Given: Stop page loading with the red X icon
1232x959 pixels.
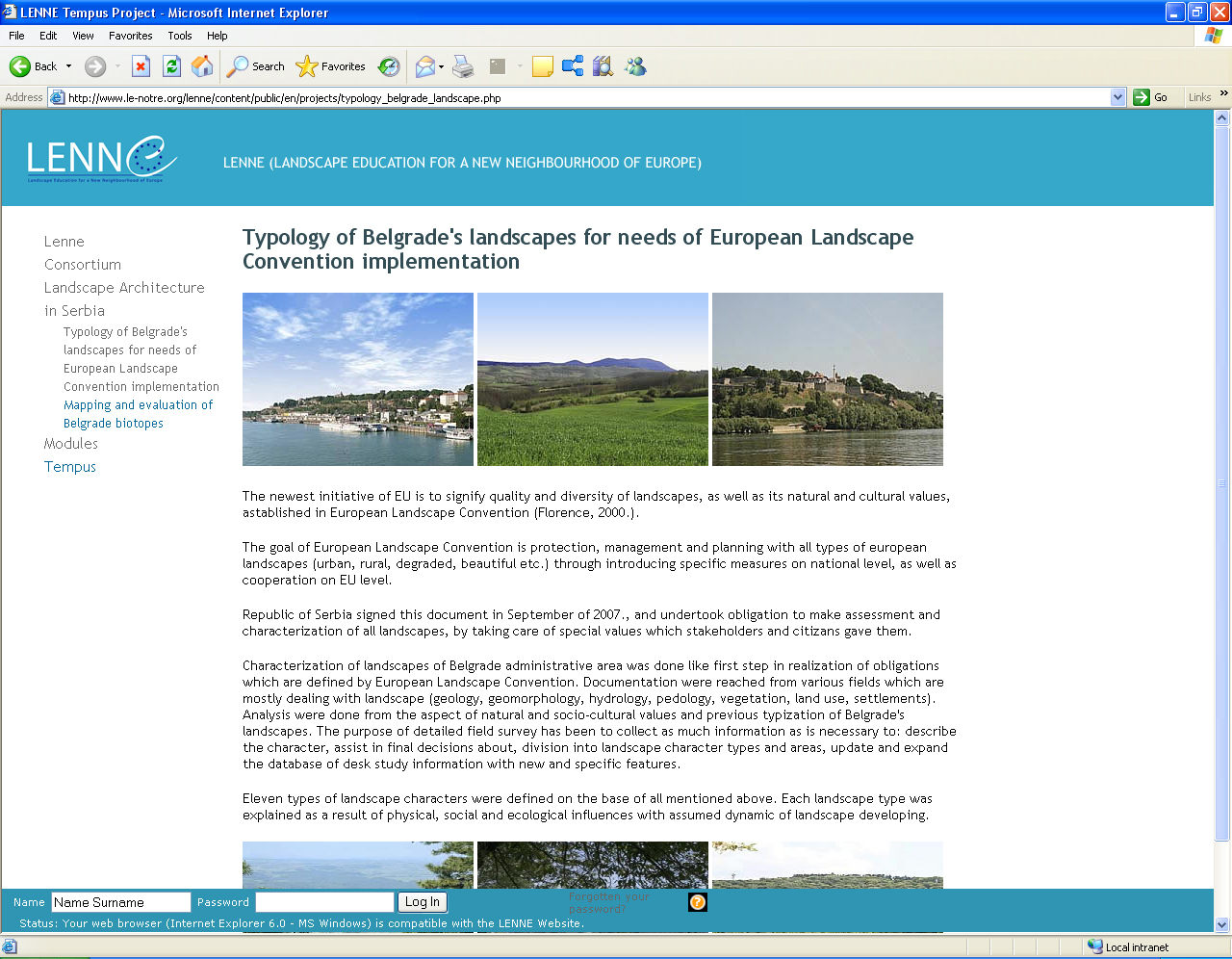Looking at the screenshot, I should 141,66.
